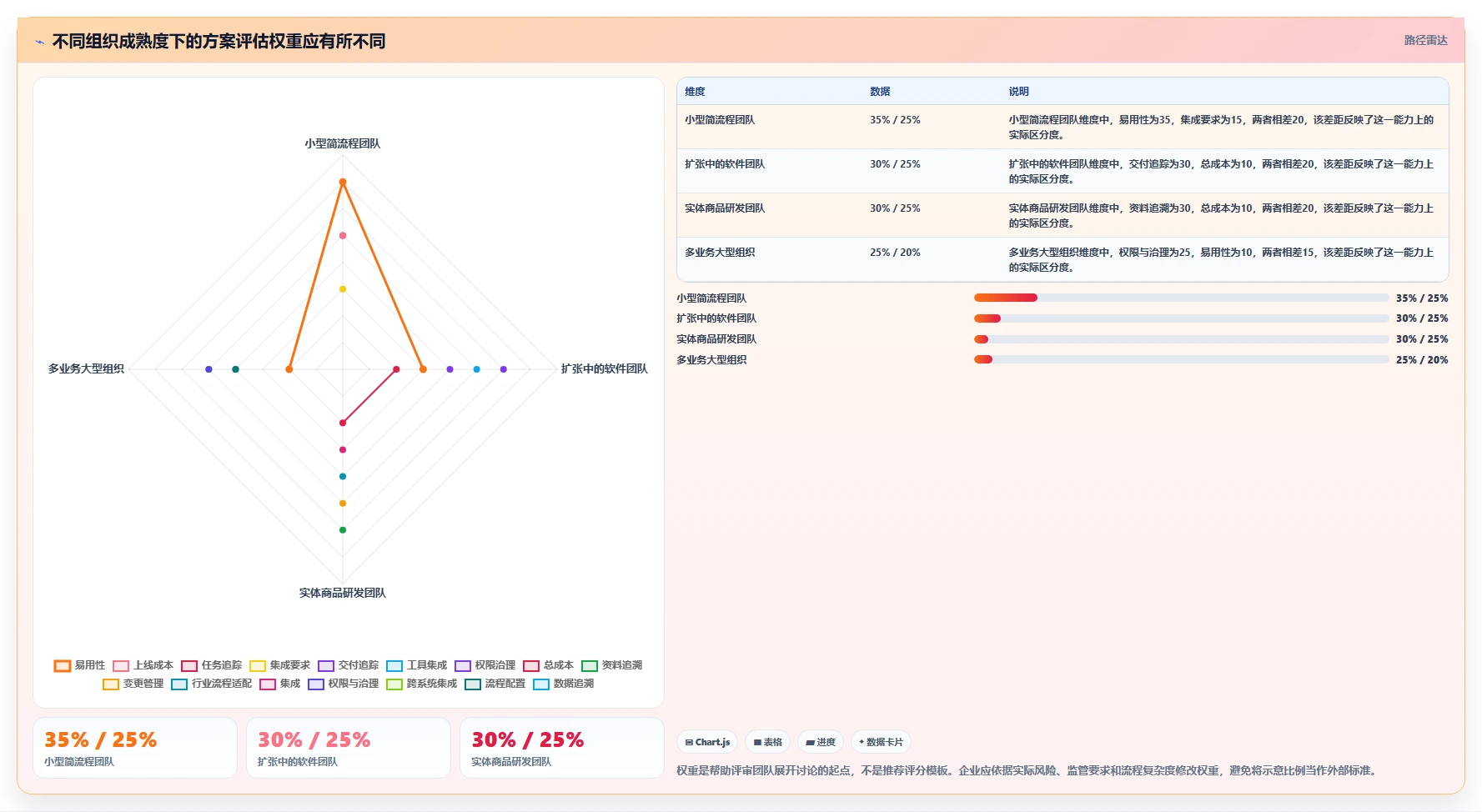Viewport: 1482px width, 812px height.
Task: Select the 实体商品研发团队 table row name
Action: click(725, 208)
